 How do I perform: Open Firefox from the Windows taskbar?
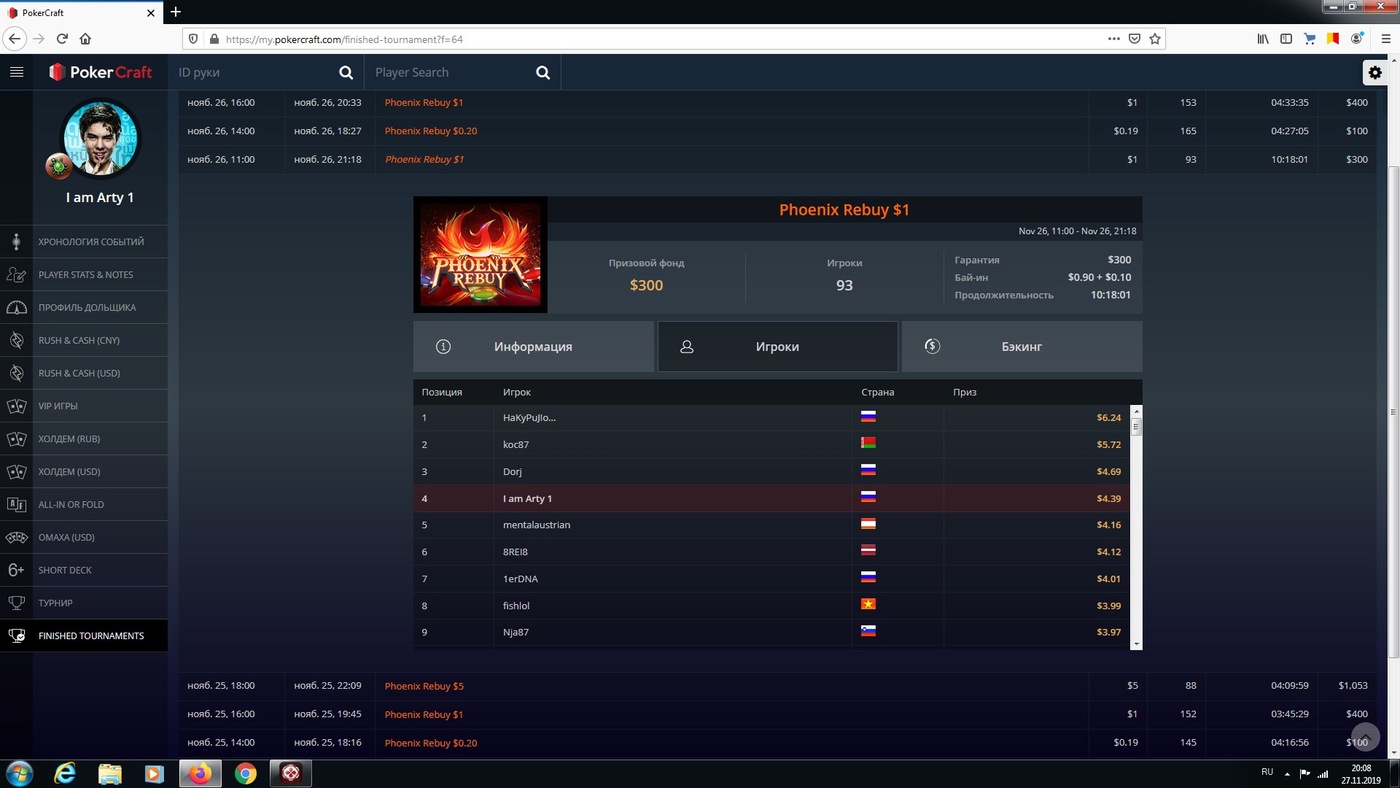200,773
